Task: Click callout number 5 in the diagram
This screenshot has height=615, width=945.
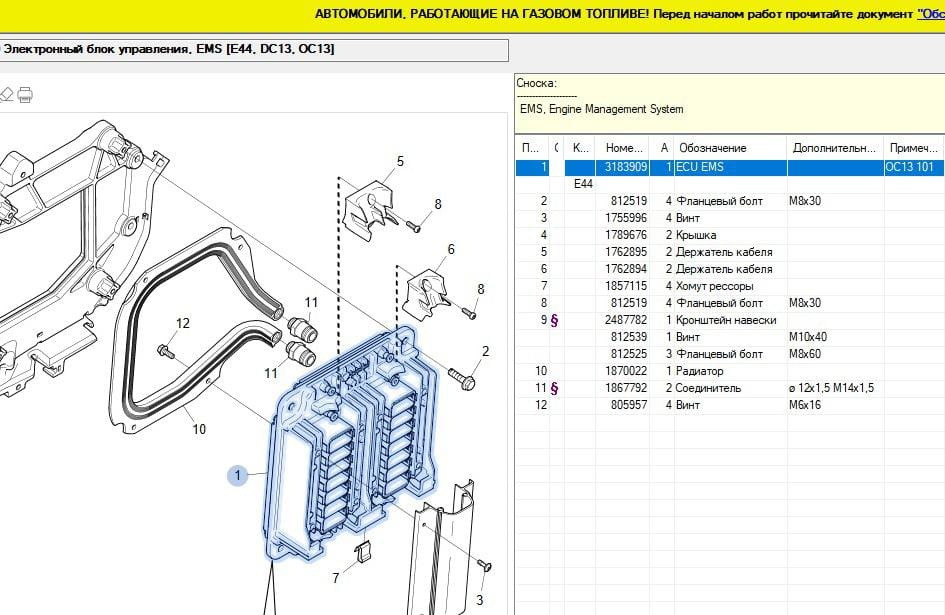Action: point(400,161)
